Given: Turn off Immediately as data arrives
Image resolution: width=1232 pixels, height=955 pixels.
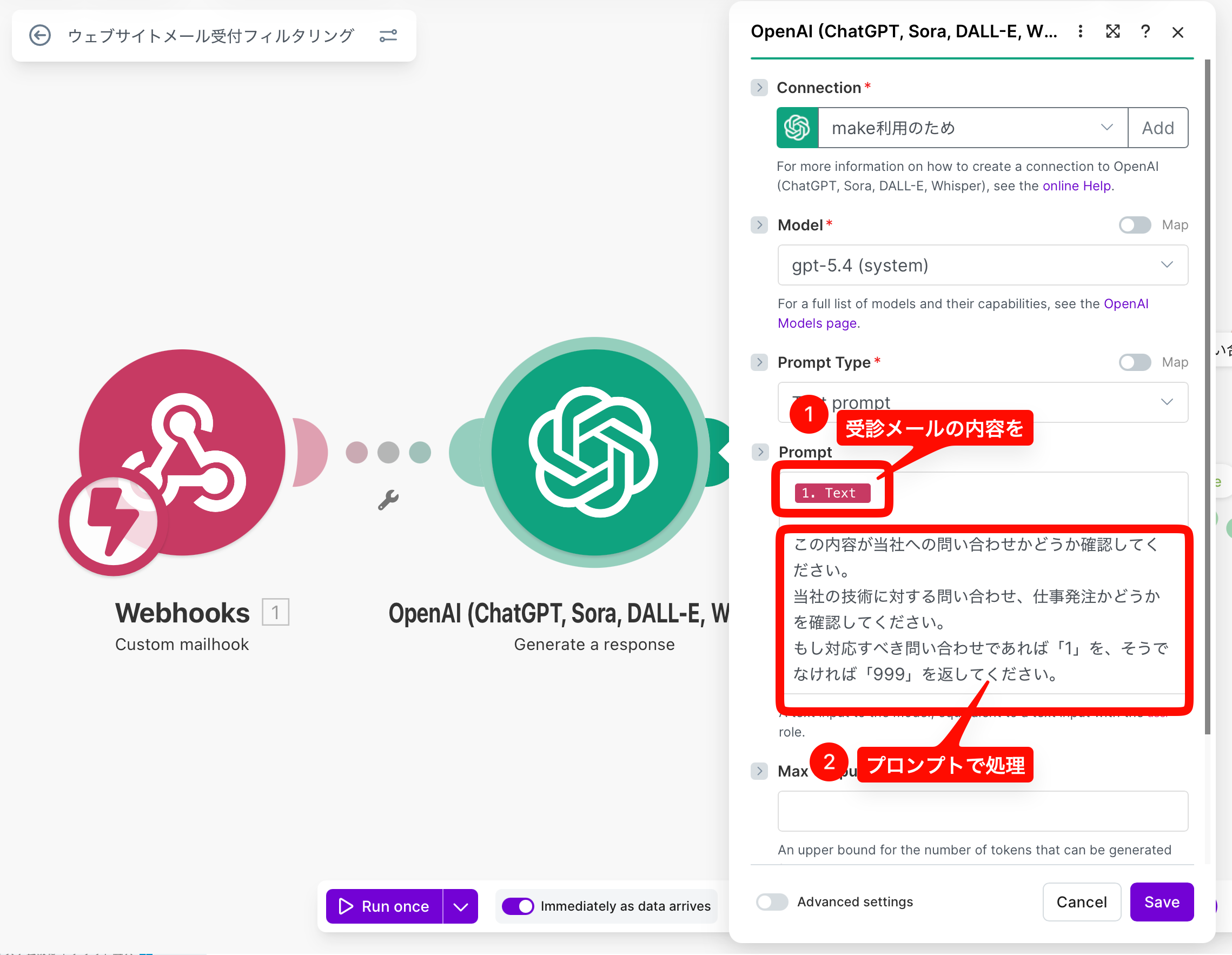Looking at the screenshot, I should tap(518, 906).
